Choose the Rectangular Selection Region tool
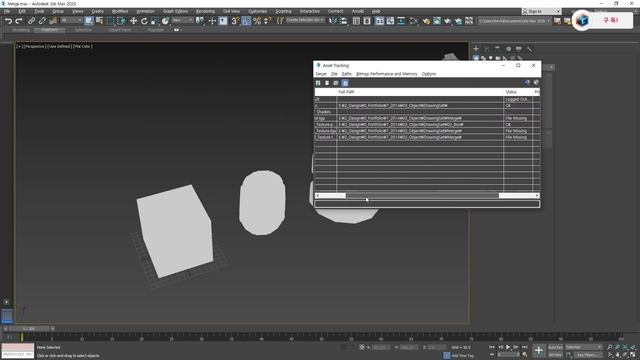Image resolution: width=640 pixels, height=360 pixels. (x=110, y=21)
